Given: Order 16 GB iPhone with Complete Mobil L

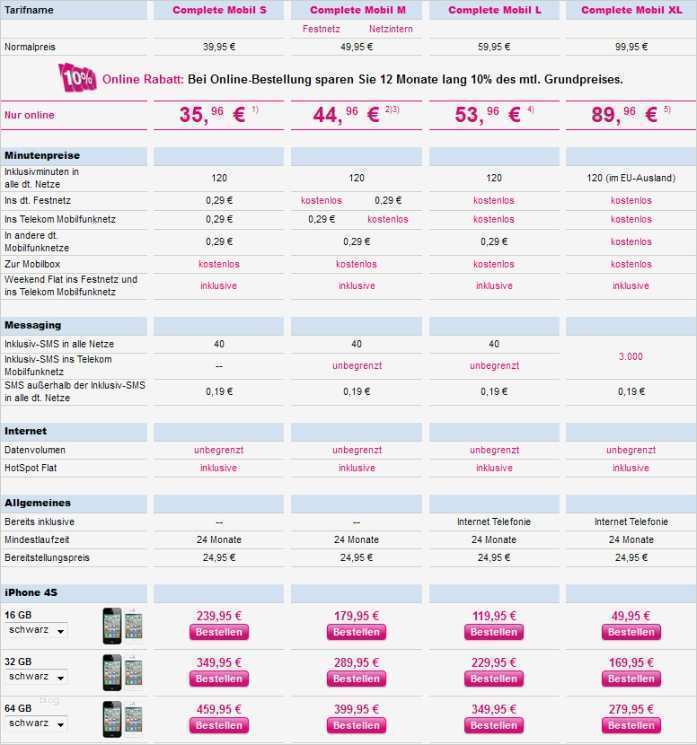Looking at the screenshot, I should click(494, 632).
